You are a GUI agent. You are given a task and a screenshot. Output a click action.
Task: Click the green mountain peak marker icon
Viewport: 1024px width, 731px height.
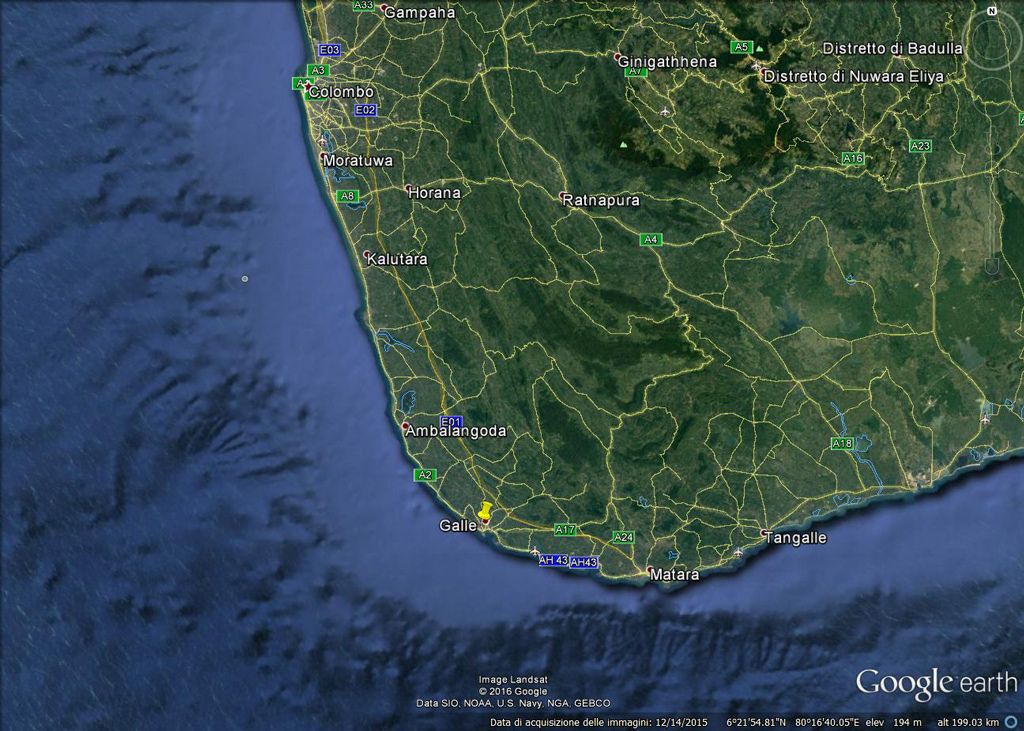(623, 144)
